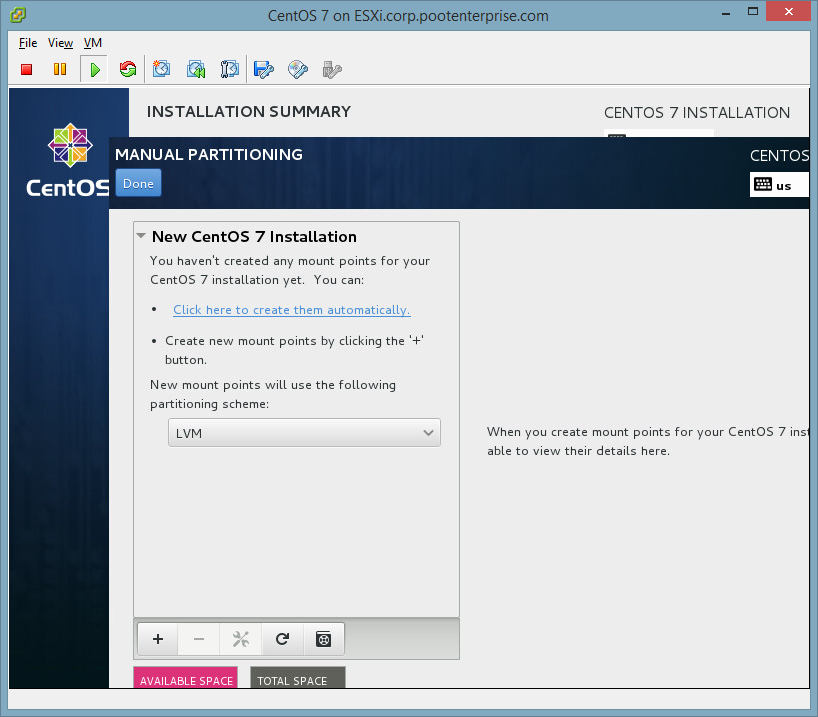
Task: Revert to the current snapshot
Action: click(196, 69)
